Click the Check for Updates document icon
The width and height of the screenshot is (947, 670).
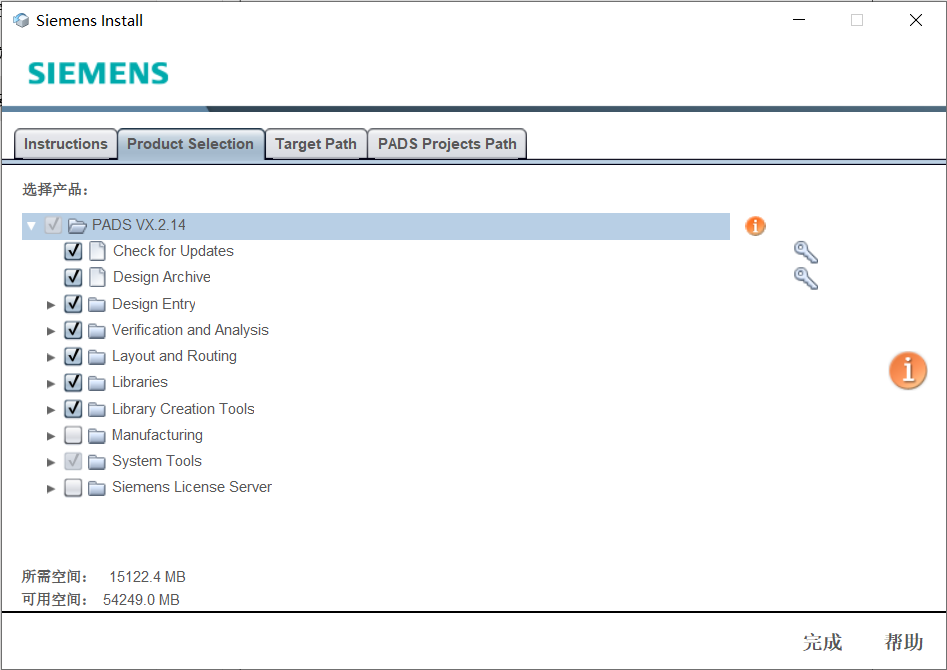[x=97, y=251]
